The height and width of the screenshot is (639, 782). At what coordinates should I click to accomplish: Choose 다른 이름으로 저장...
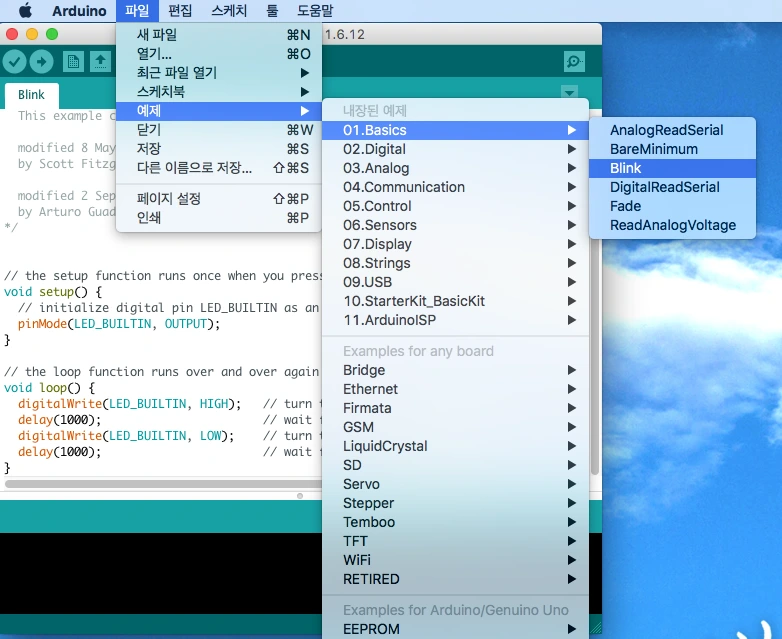pyautogui.click(x=219, y=168)
